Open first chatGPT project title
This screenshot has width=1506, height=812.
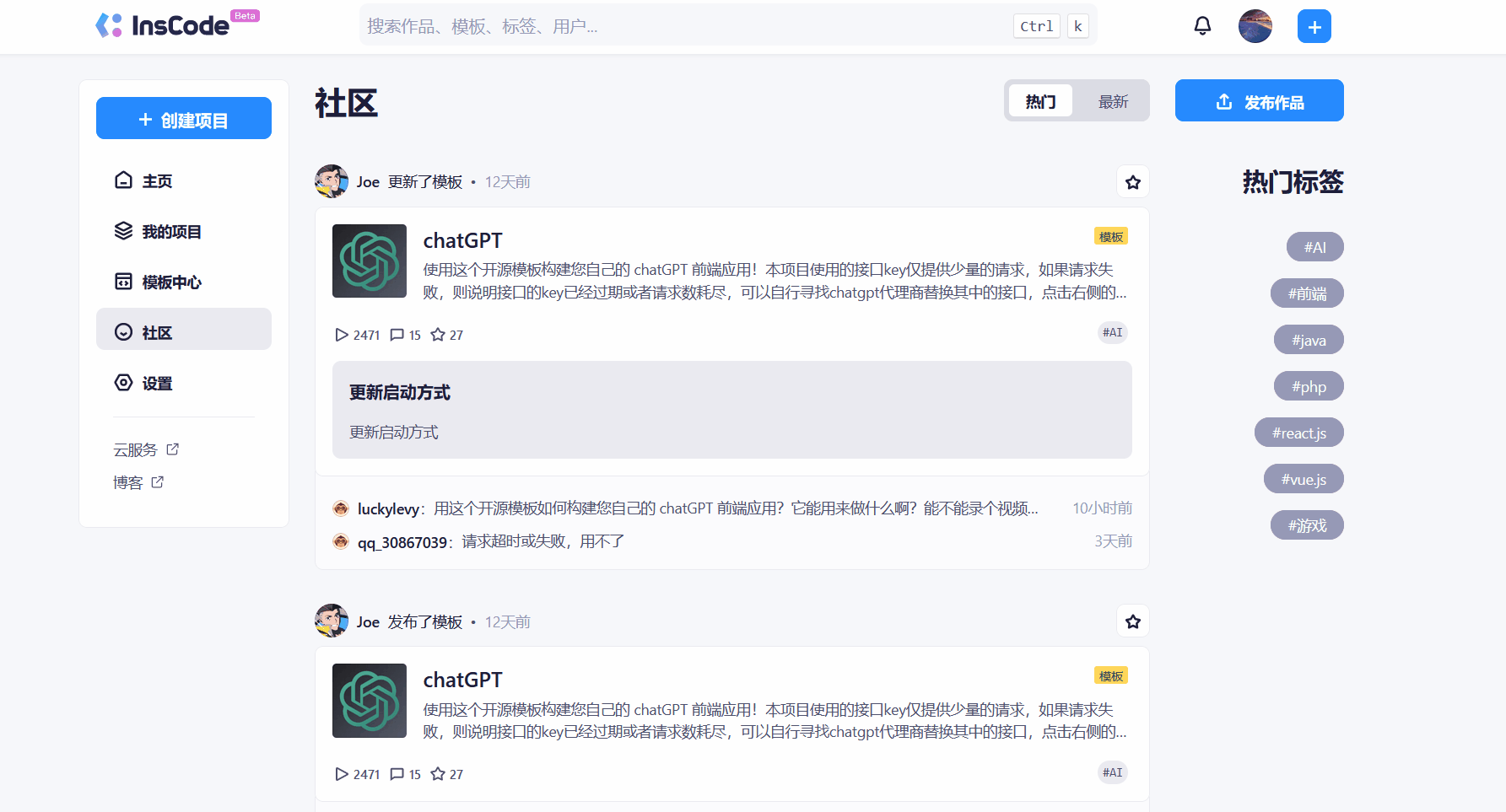click(462, 240)
